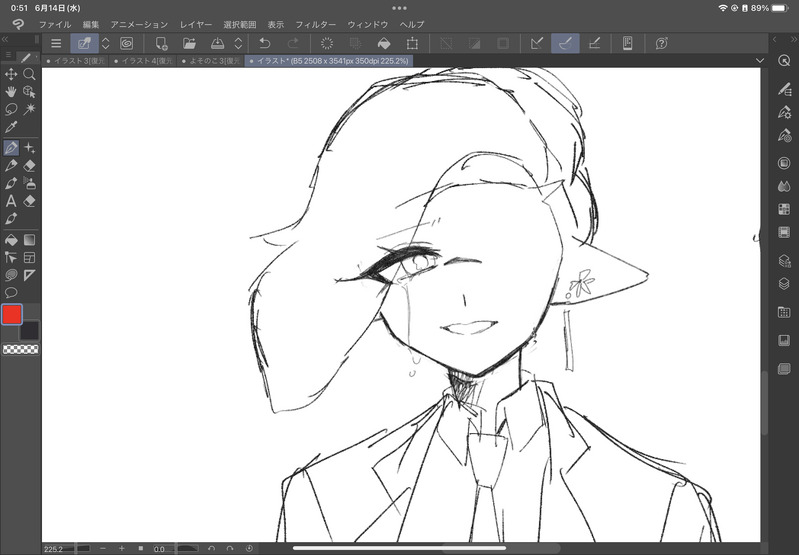The width and height of the screenshot is (799, 555).
Task: Click the Clip Studio spiral icon
Action: pyautogui.click(x=126, y=43)
